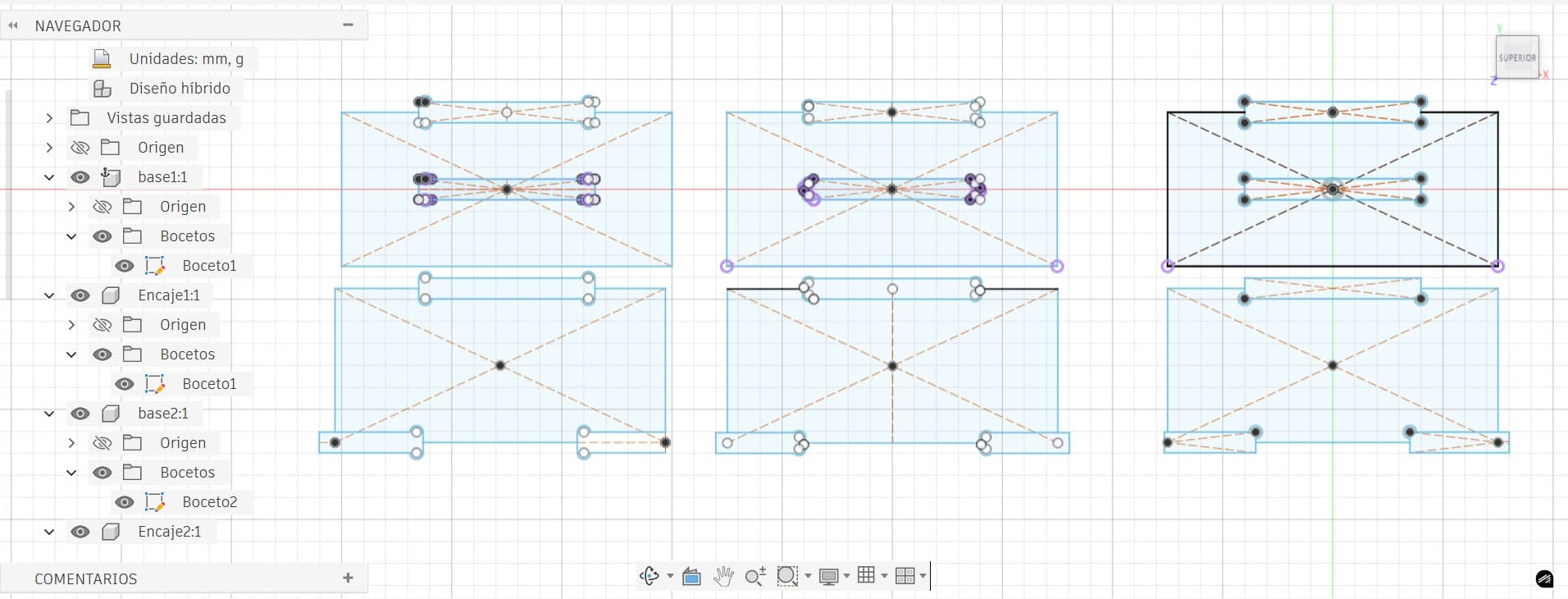Click the SUPERIOR face of ViewCube
The width and height of the screenshot is (1568, 599).
pos(1517,57)
